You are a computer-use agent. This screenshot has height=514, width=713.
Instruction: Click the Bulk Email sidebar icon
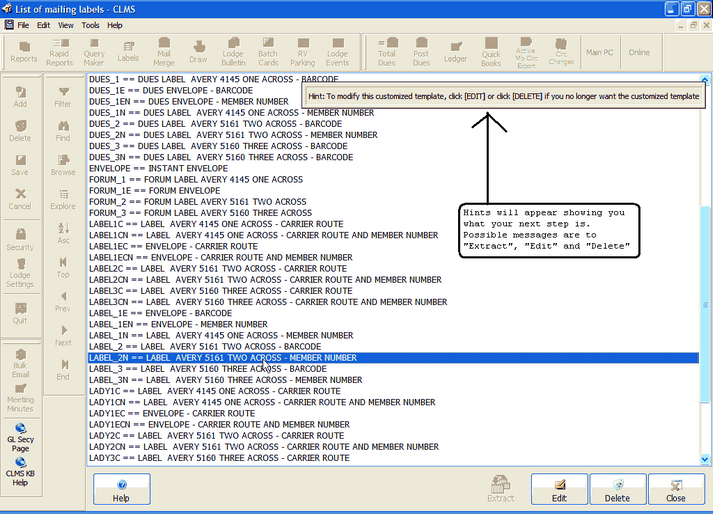[x=21, y=361]
